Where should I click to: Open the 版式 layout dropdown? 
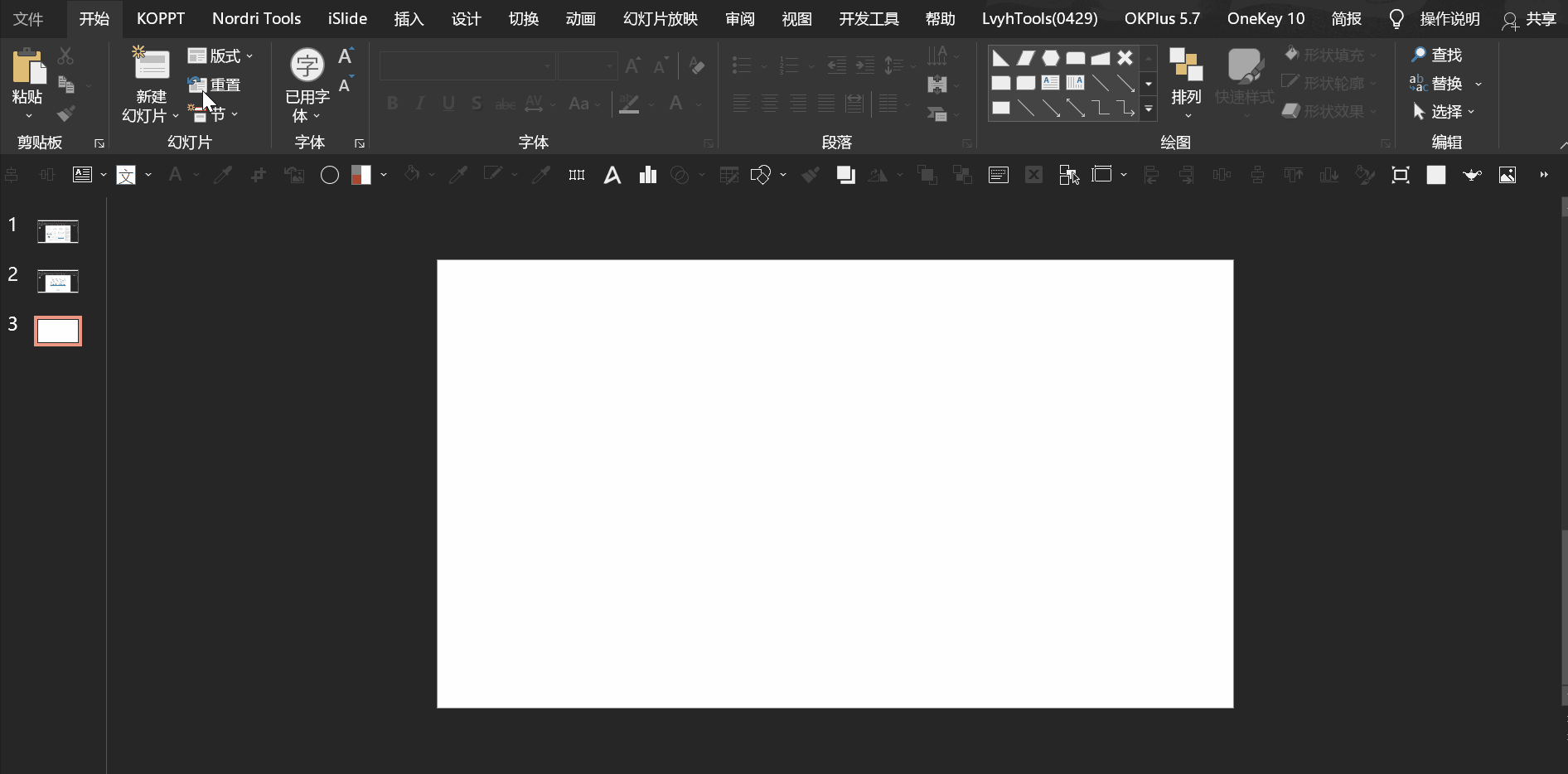point(220,56)
